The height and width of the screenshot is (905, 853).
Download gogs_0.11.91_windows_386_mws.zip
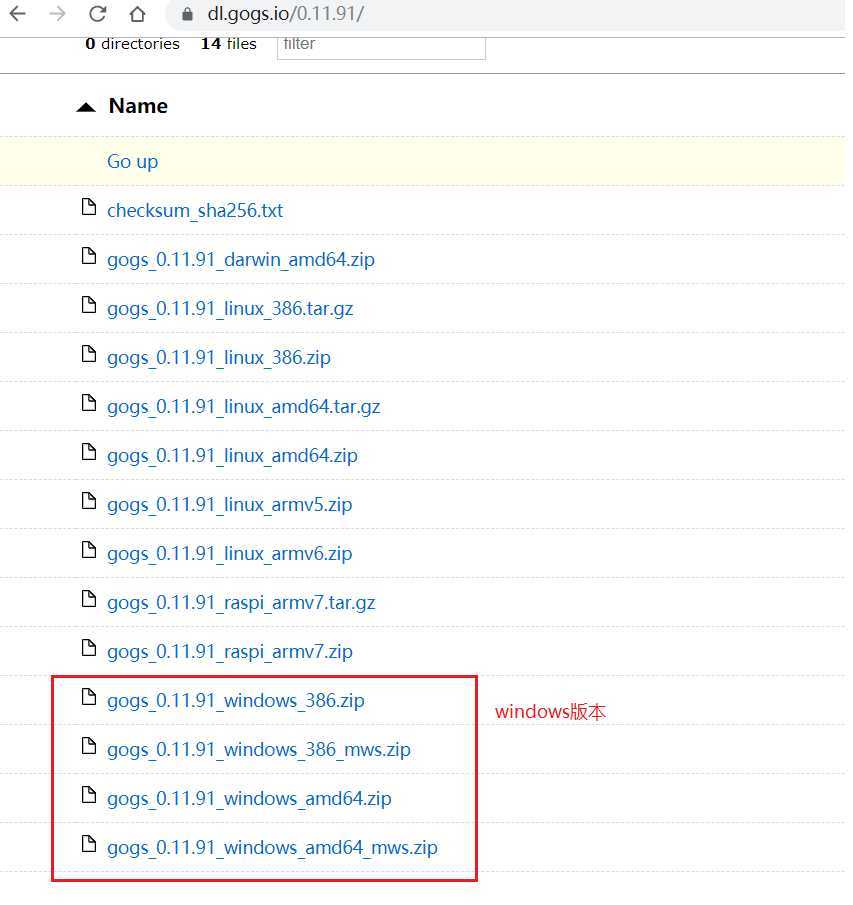coord(259,751)
